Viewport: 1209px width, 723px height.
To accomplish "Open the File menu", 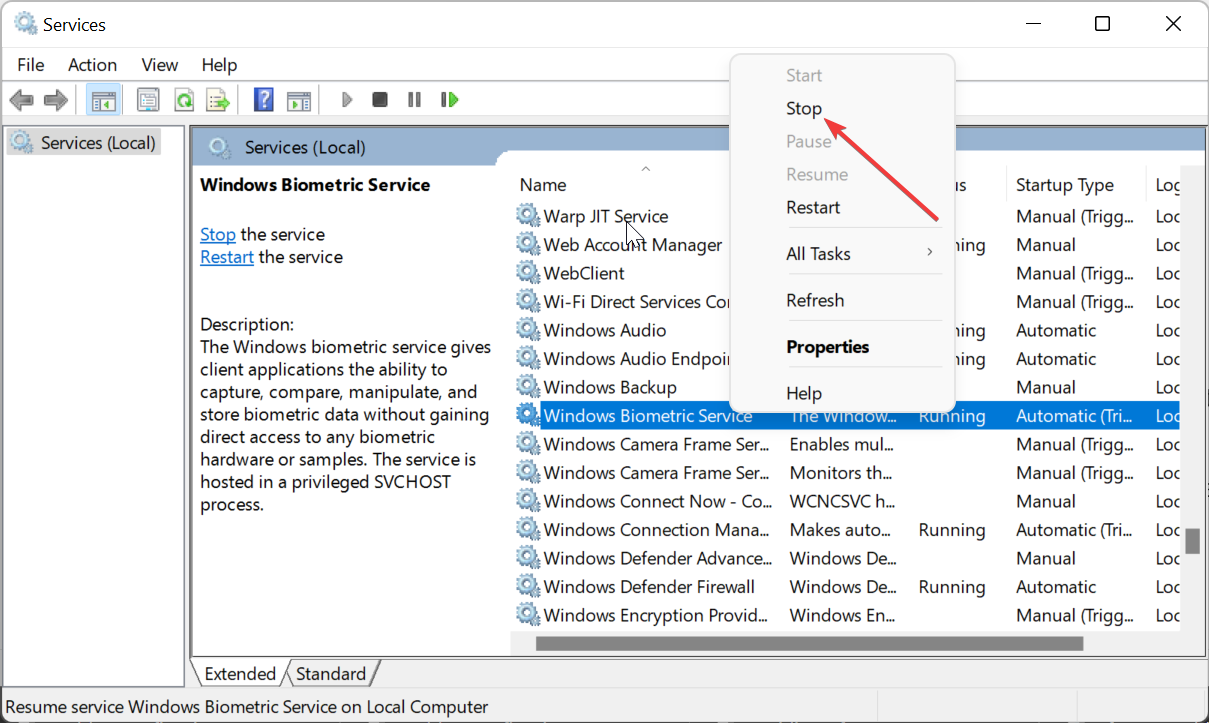I will tap(31, 64).
